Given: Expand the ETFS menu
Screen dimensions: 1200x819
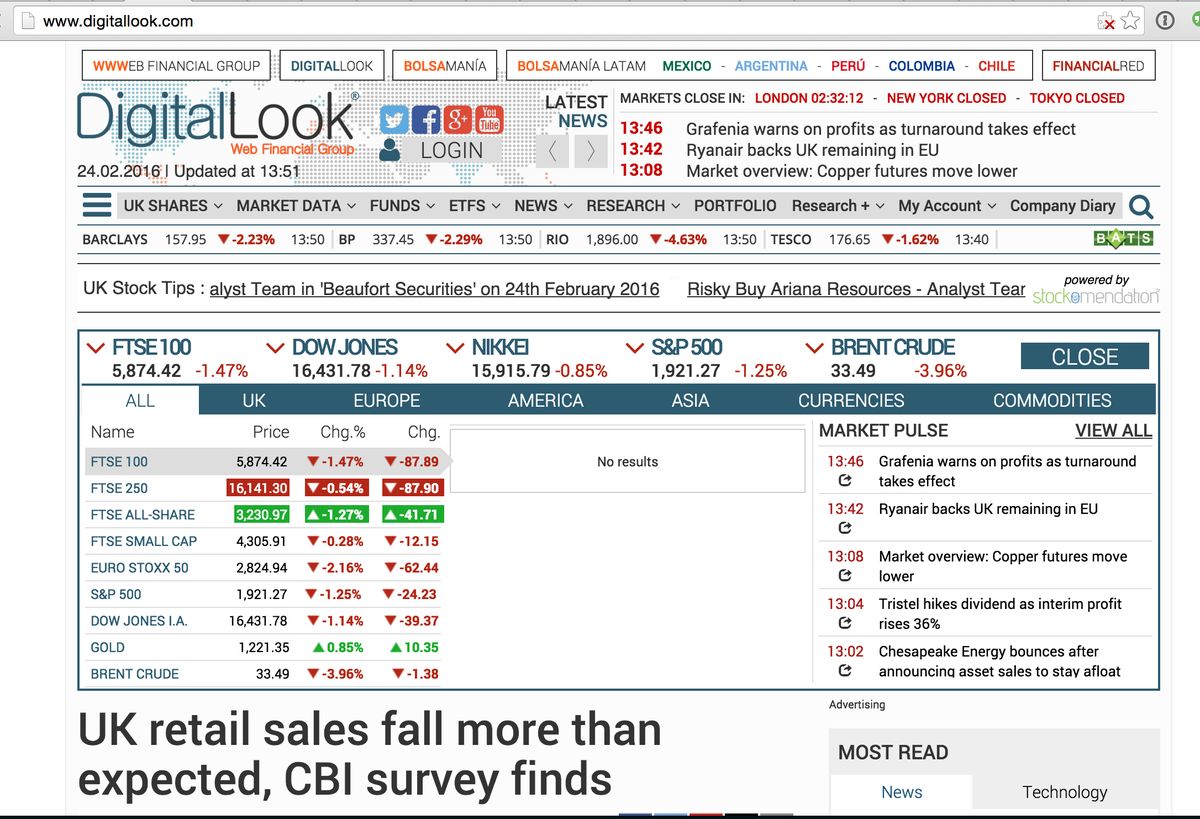Looking at the screenshot, I should point(474,205).
